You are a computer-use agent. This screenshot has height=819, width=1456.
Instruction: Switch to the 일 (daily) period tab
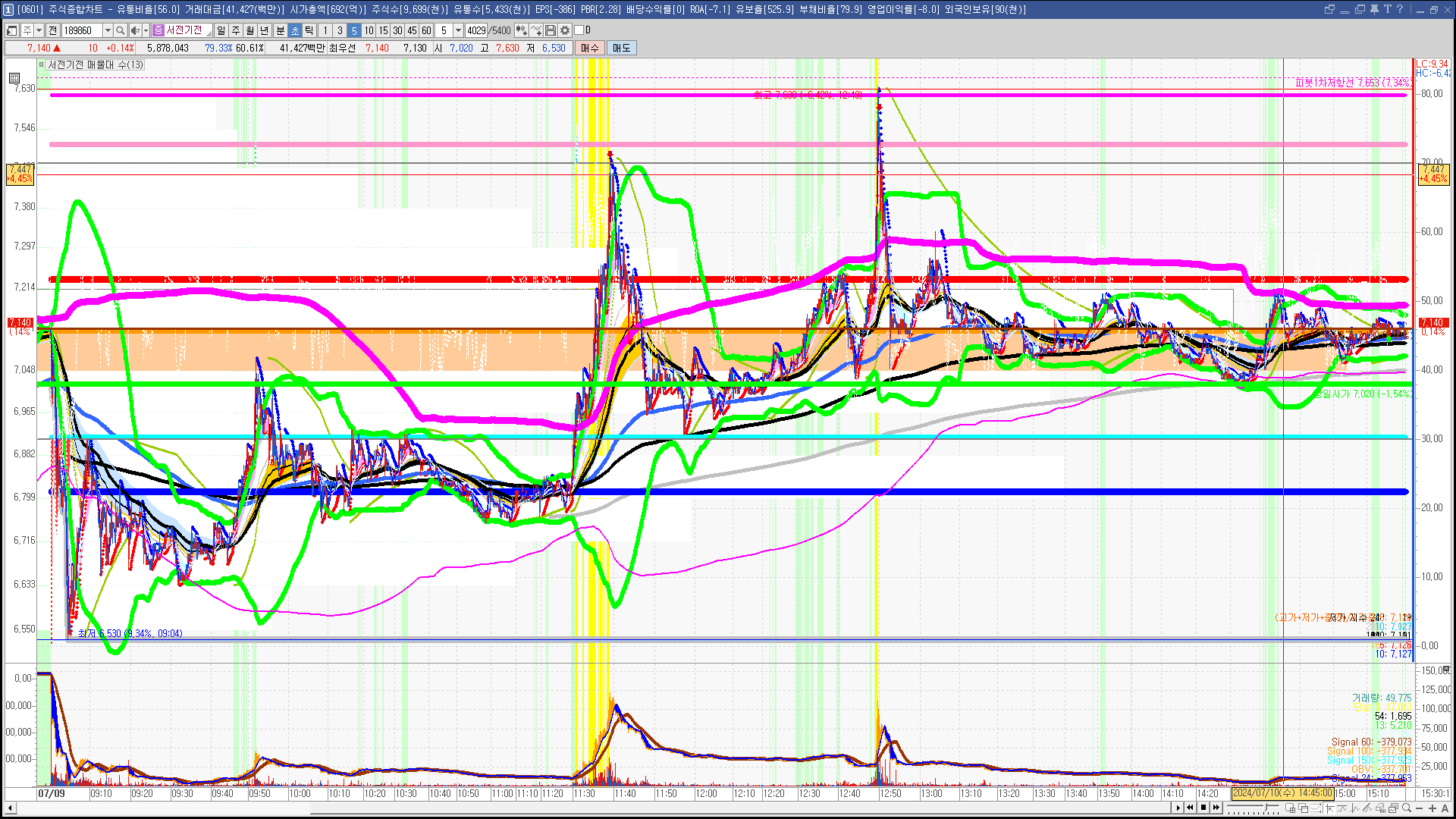coord(221,30)
